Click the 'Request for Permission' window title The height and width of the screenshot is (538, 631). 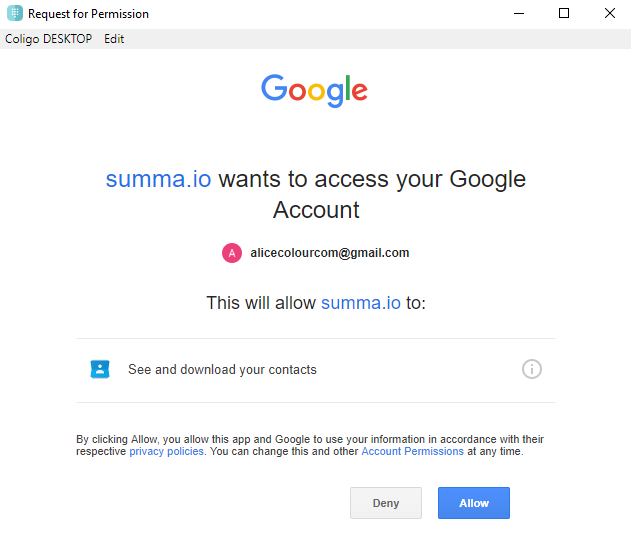(x=88, y=14)
